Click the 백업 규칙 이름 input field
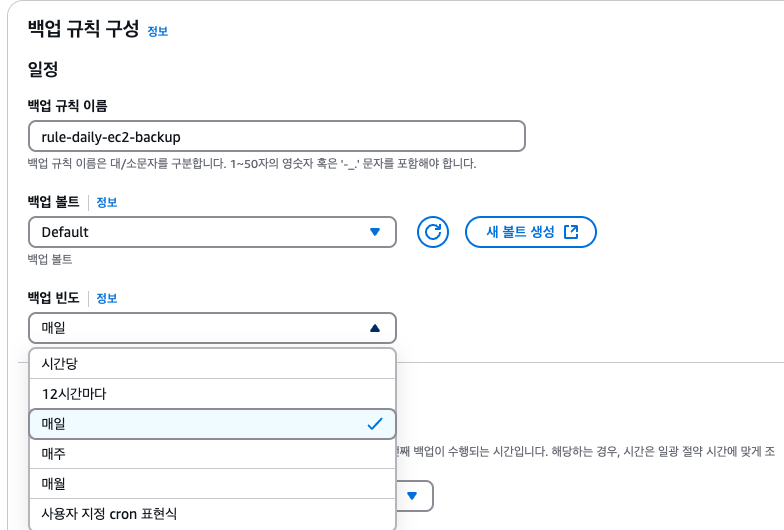 276,136
